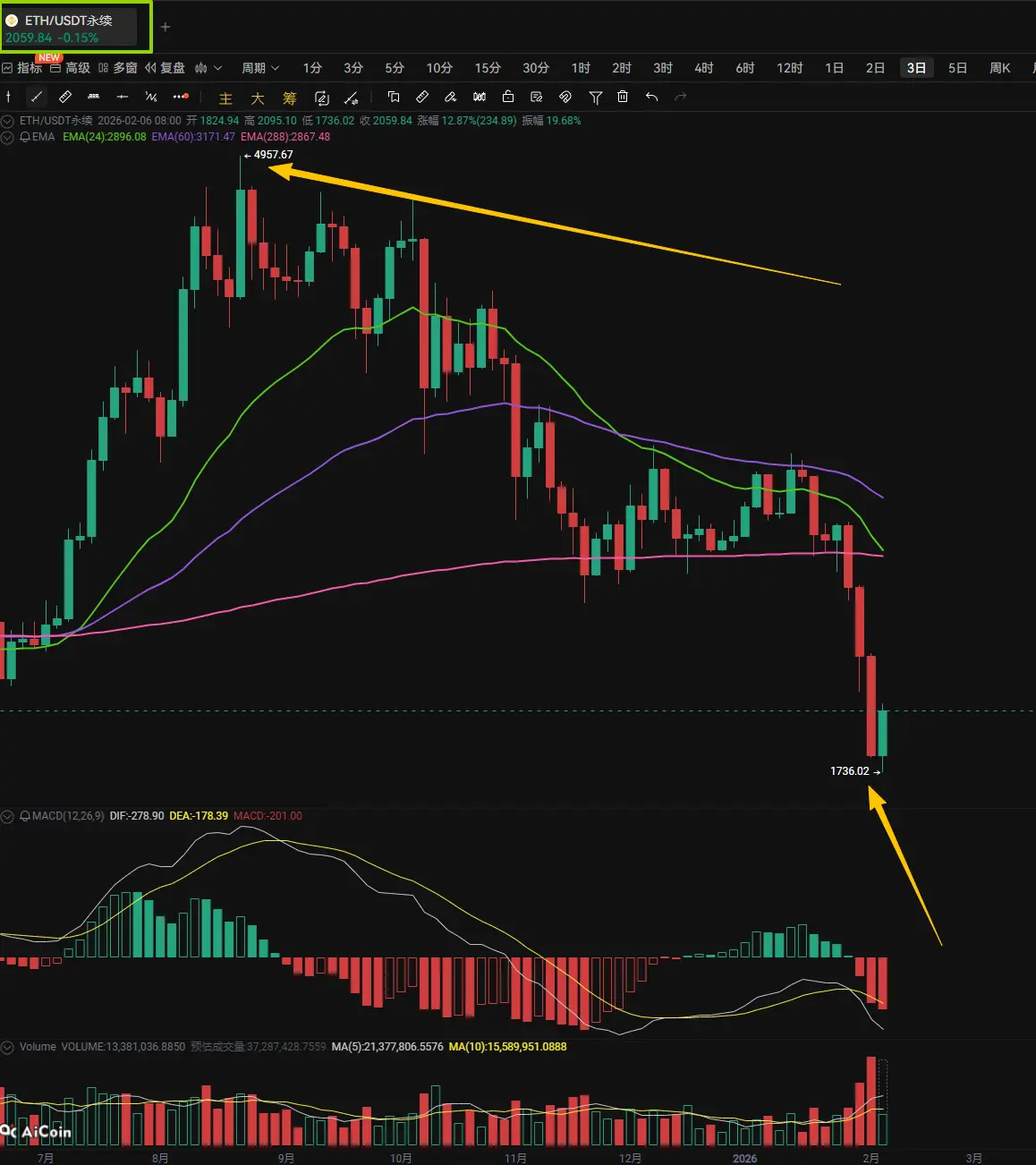Expand the 周期 period dropdown
Image resolution: width=1036 pixels, height=1165 pixels.
(260, 68)
